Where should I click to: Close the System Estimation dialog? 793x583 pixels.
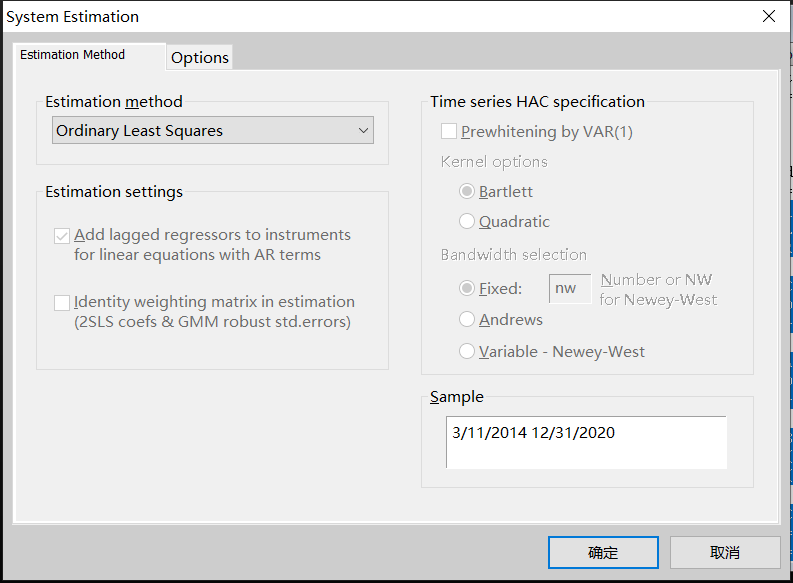click(768, 17)
